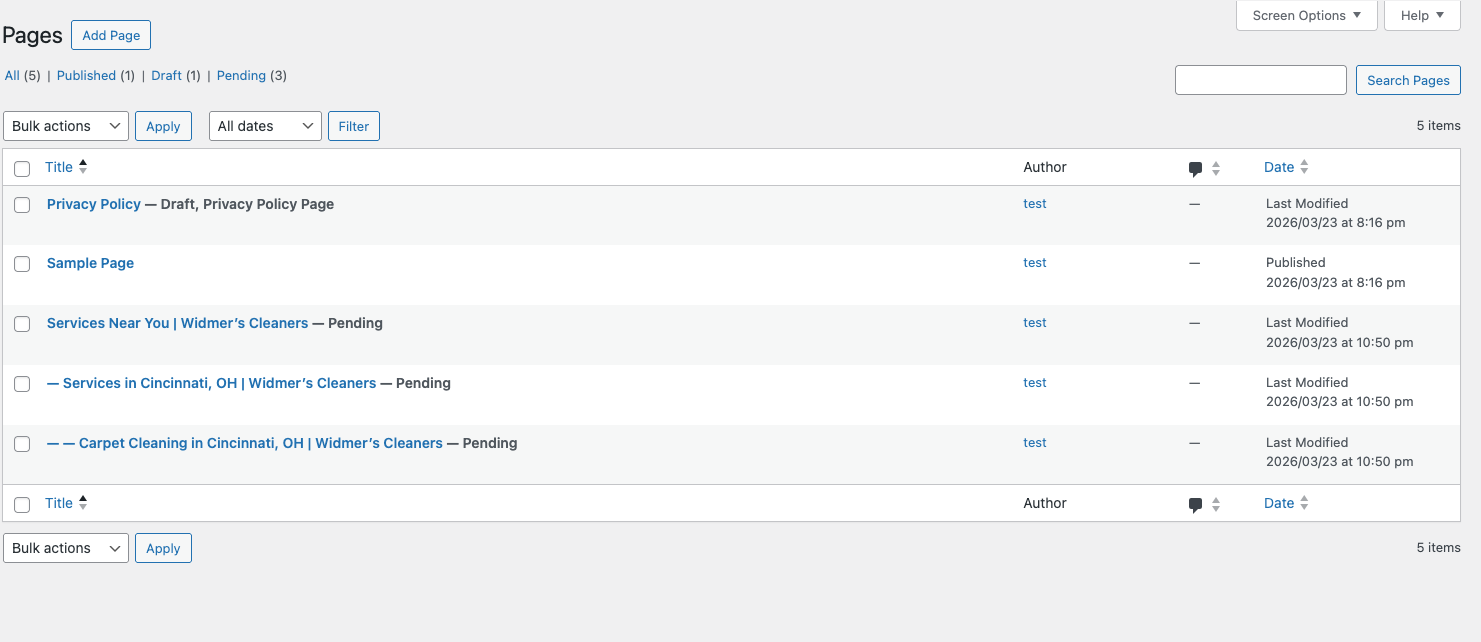Screen dimensions: 1481x642
Task: Click the Add Page button
Action: click(110, 35)
